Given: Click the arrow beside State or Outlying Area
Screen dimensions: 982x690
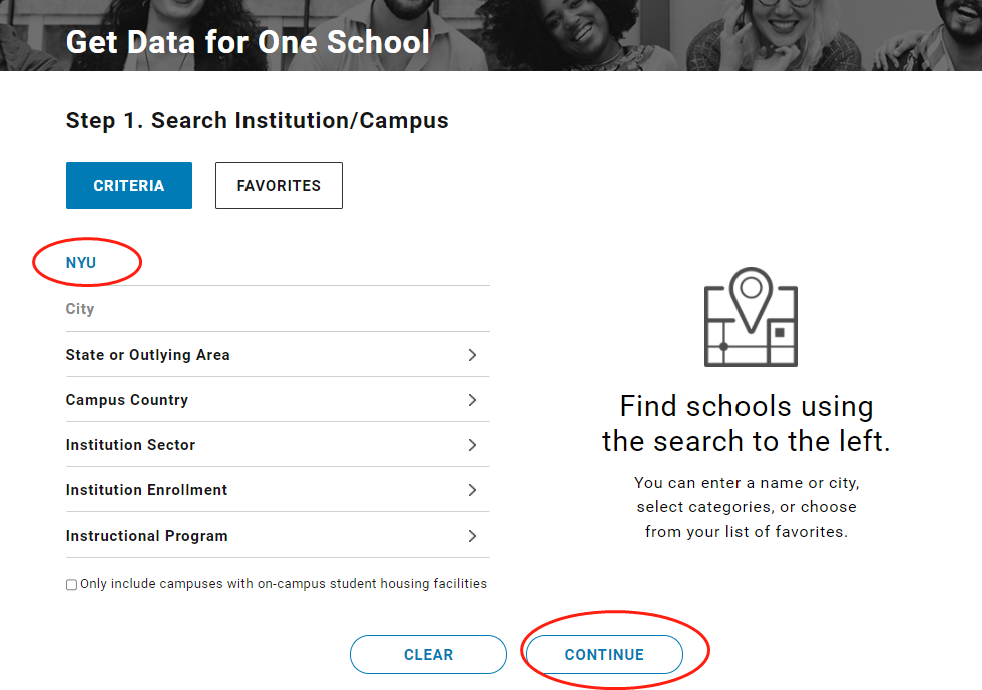Looking at the screenshot, I should (x=472, y=355).
